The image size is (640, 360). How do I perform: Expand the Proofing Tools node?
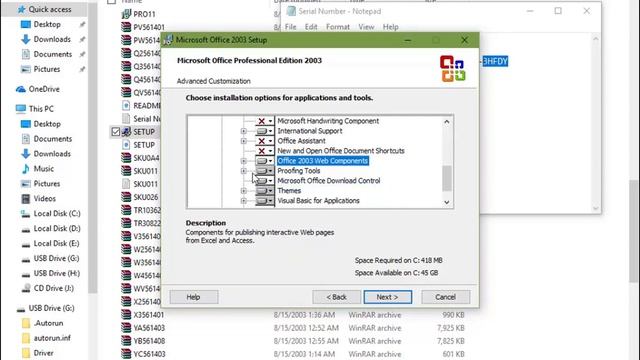pyautogui.click(x=244, y=171)
